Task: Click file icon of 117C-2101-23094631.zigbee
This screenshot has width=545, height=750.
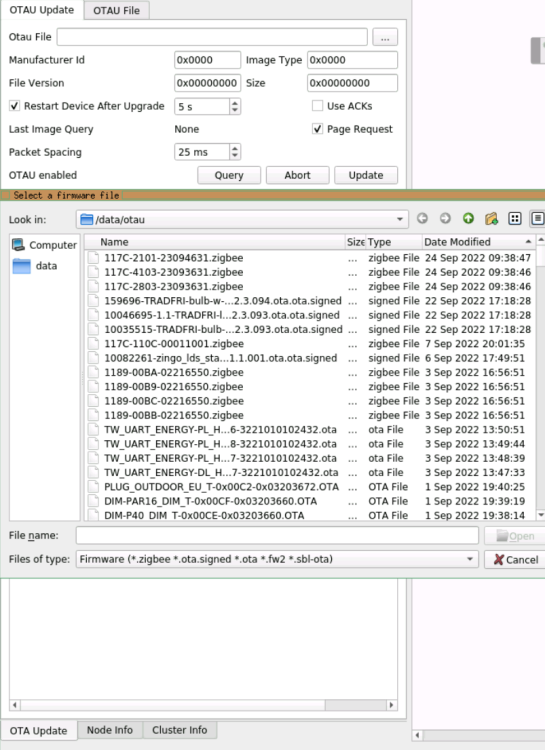Action: click(94, 258)
